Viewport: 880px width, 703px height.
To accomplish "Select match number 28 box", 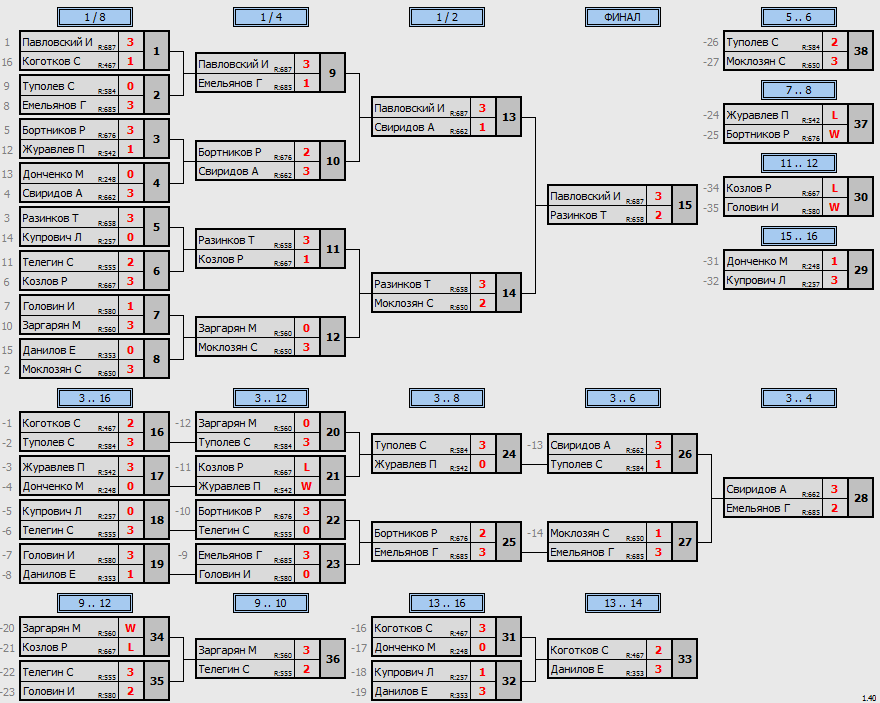I will [x=861, y=498].
